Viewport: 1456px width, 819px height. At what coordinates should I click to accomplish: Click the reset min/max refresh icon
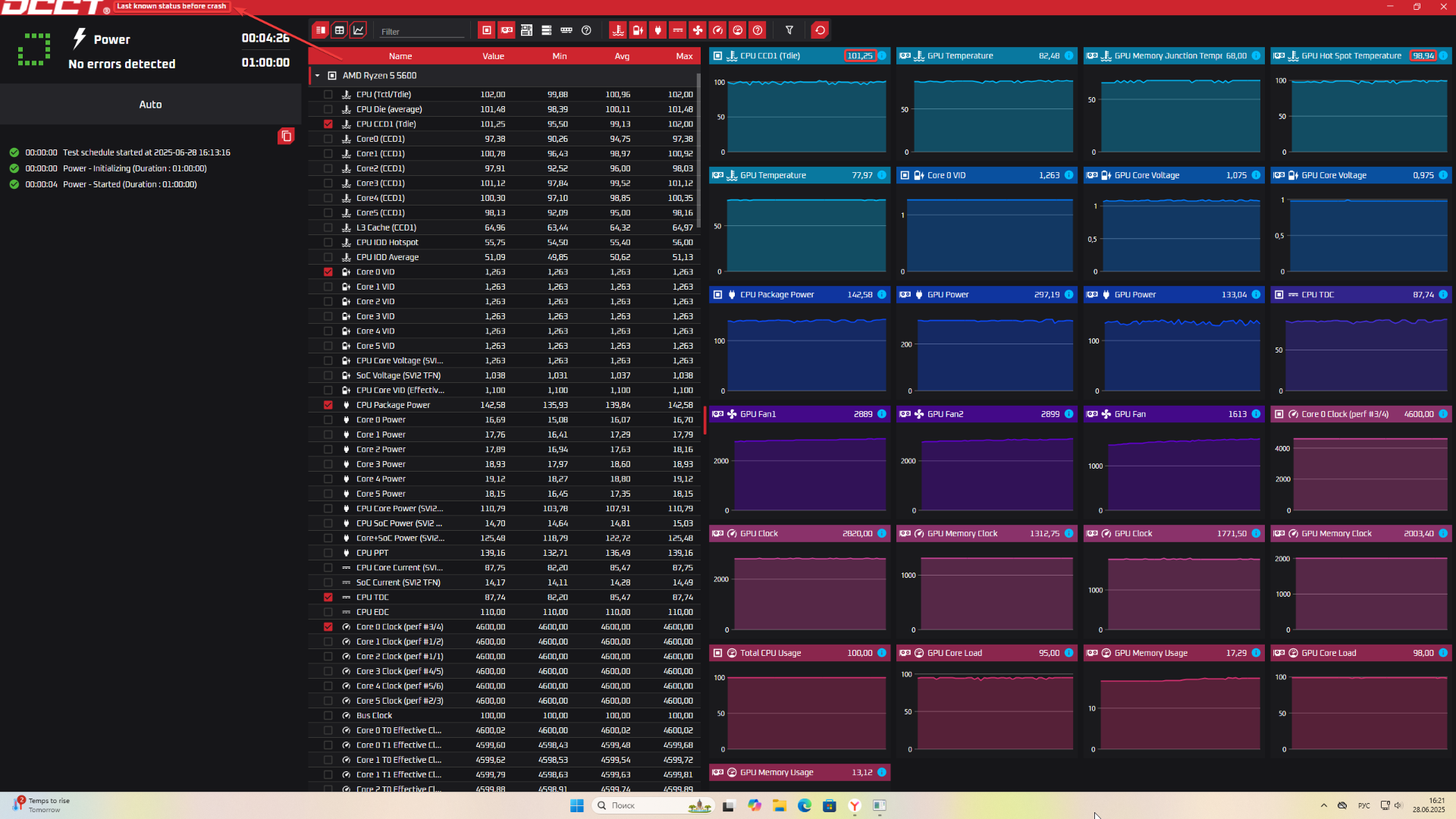click(820, 30)
